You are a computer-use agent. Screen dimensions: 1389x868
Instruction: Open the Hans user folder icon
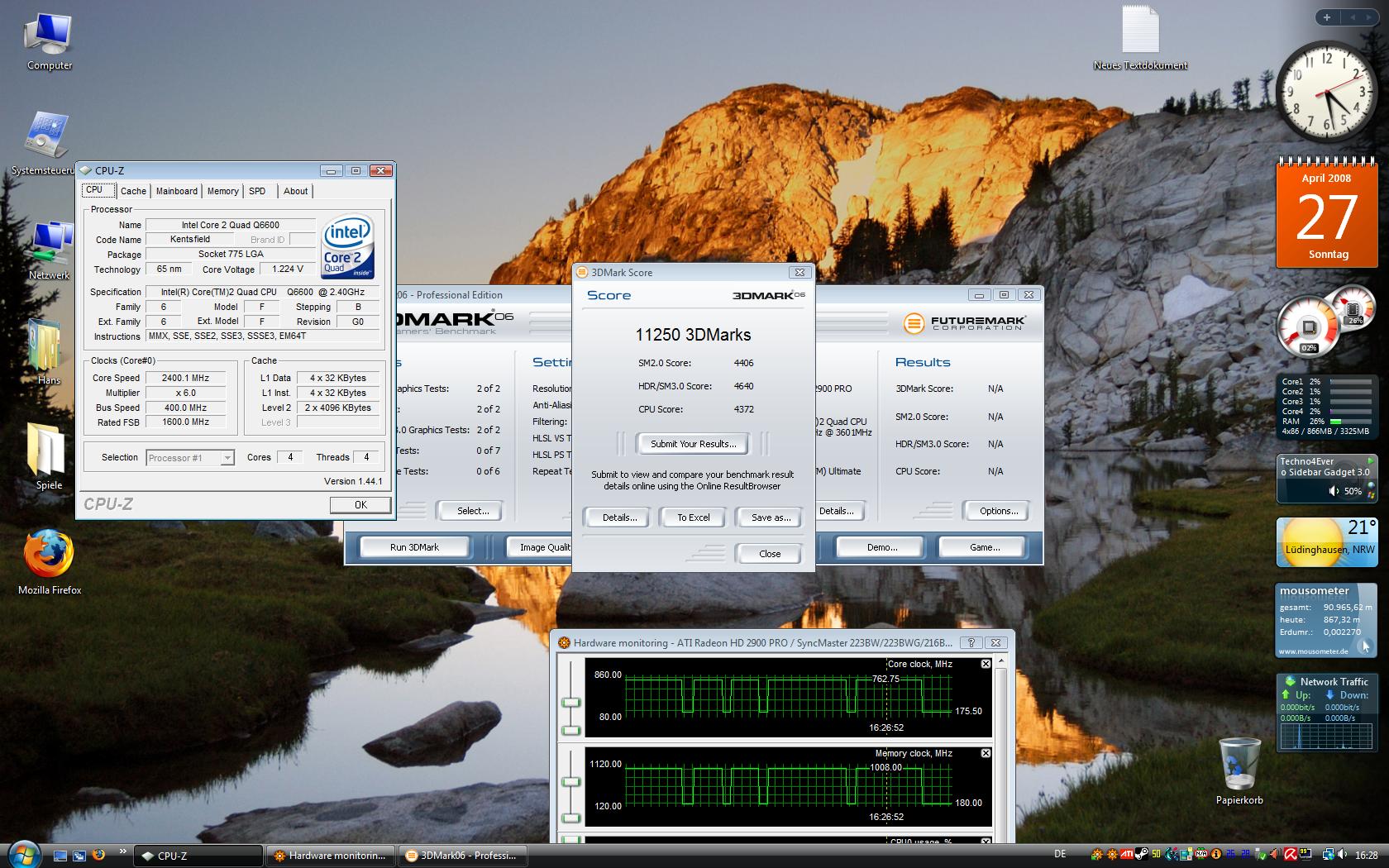tap(49, 353)
